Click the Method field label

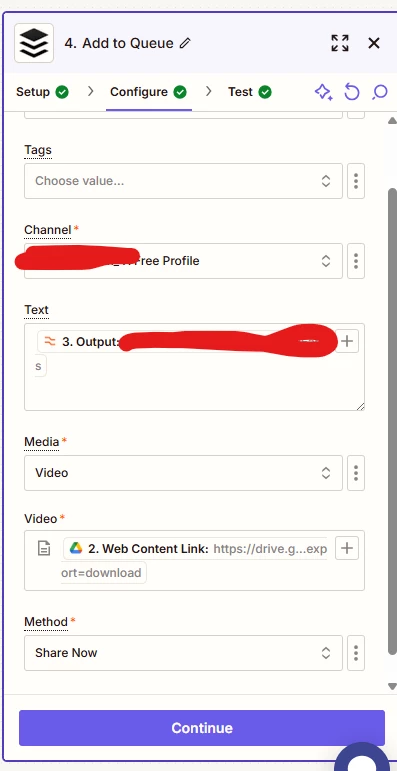(46, 622)
